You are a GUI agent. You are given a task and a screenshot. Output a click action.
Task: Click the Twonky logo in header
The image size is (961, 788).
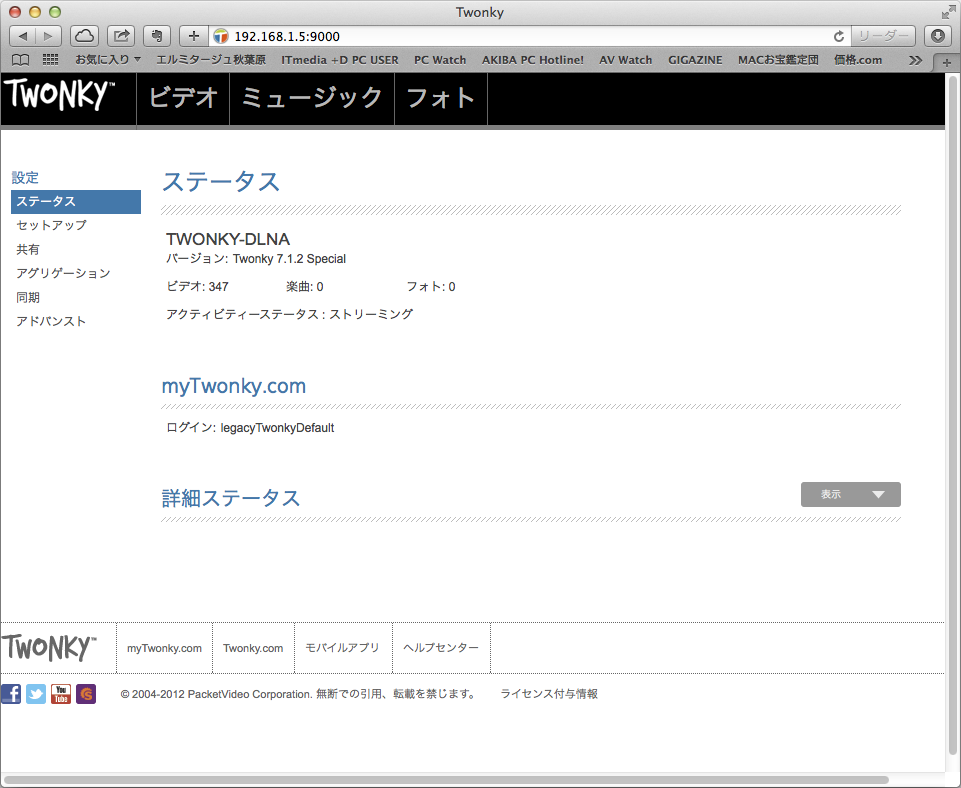pos(60,95)
